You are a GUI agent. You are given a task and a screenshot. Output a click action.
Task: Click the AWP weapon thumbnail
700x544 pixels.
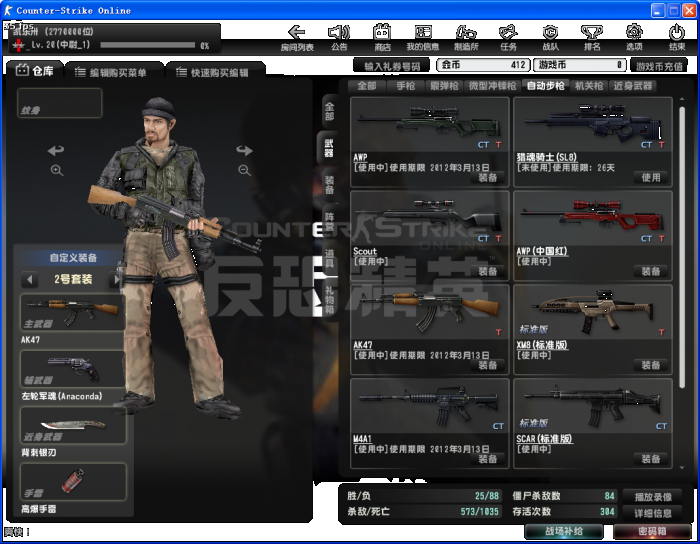(x=429, y=124)
